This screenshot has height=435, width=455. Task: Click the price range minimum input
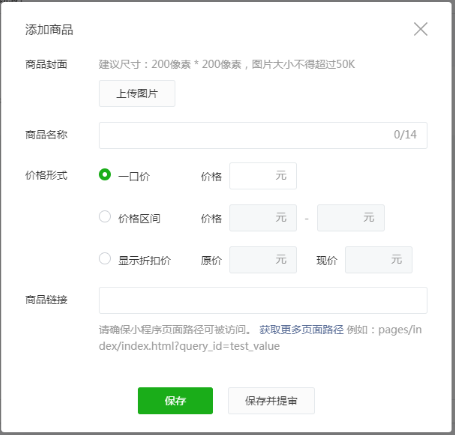pos(263,218)
